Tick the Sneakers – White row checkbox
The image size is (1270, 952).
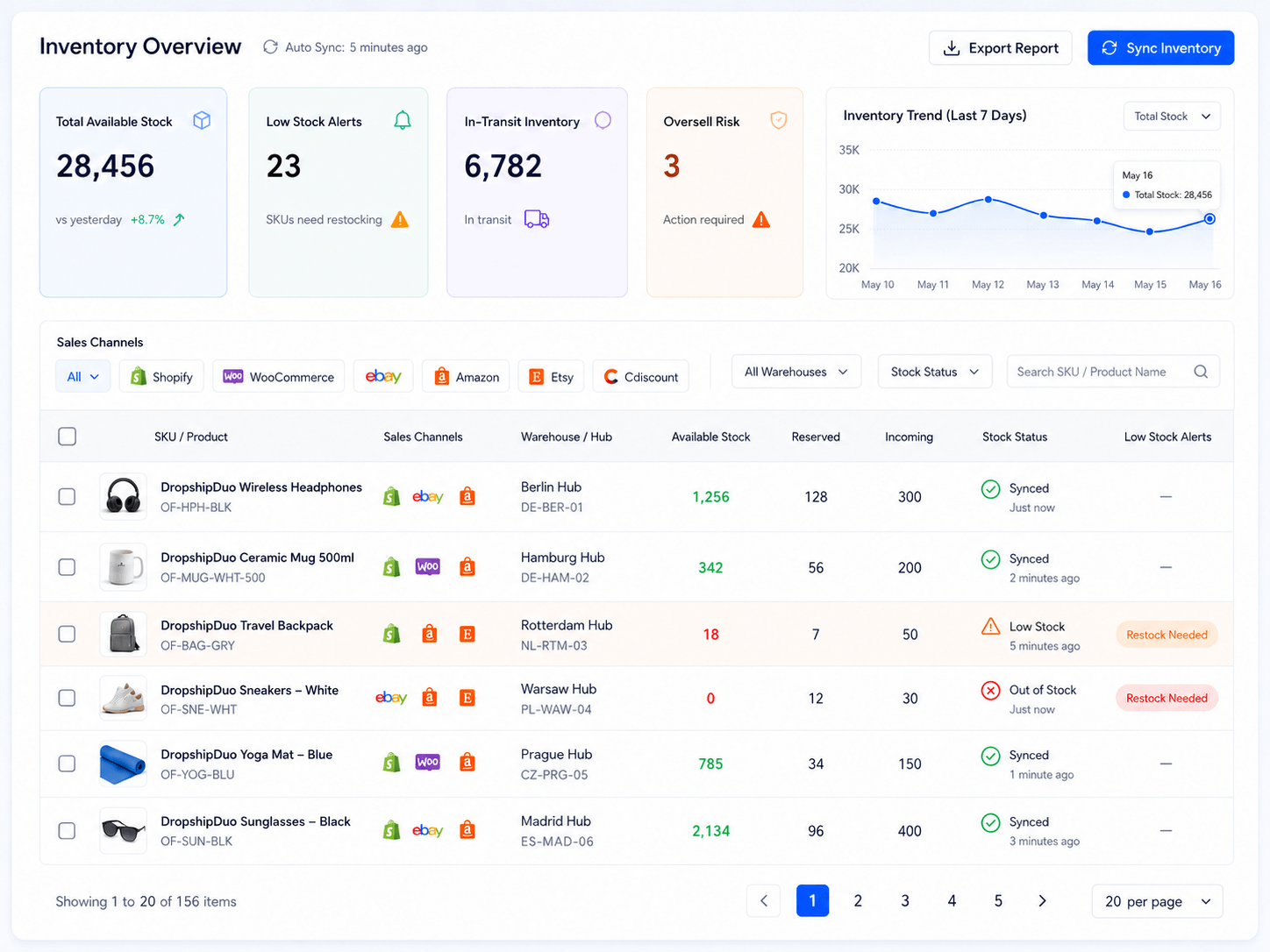coord(67,698)
